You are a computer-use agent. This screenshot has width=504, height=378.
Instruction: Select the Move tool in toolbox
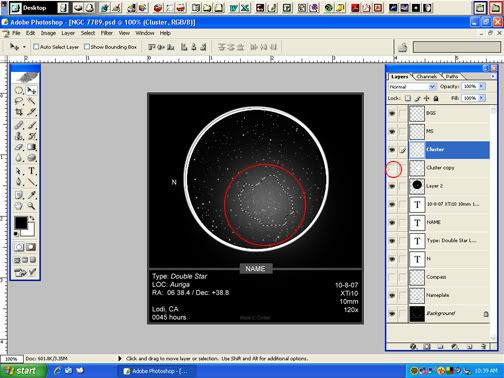31,90
